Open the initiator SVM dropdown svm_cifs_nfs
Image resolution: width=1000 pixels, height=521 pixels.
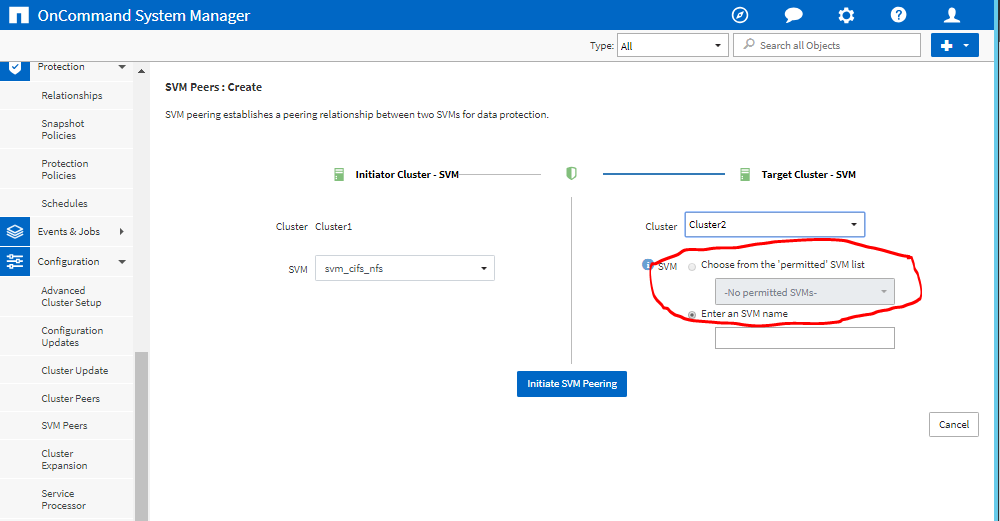[404, 268]
